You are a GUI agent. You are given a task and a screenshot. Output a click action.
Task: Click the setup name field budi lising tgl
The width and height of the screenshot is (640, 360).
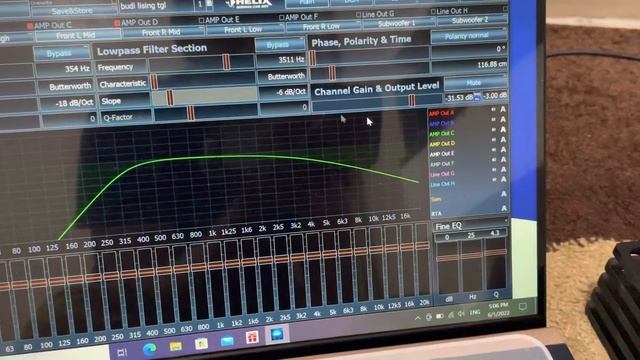(x=156, y=6)
